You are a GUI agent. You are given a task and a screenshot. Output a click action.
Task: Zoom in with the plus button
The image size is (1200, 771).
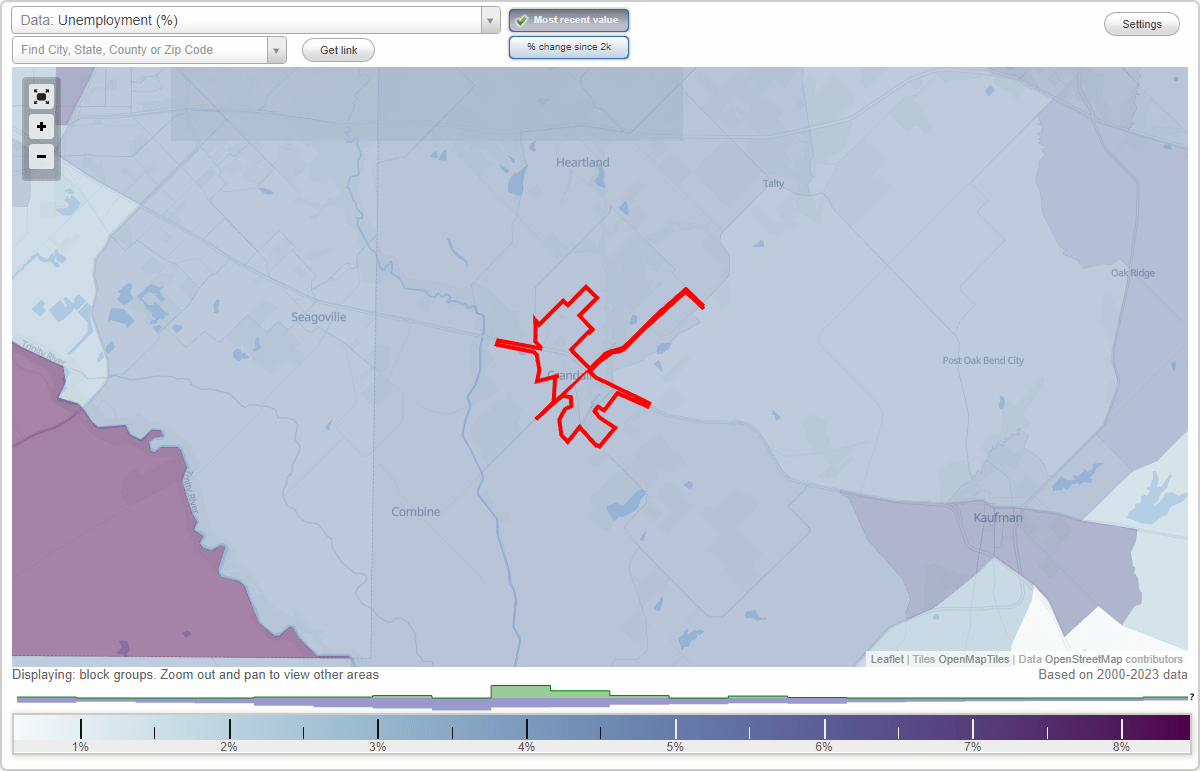(41, 126)
